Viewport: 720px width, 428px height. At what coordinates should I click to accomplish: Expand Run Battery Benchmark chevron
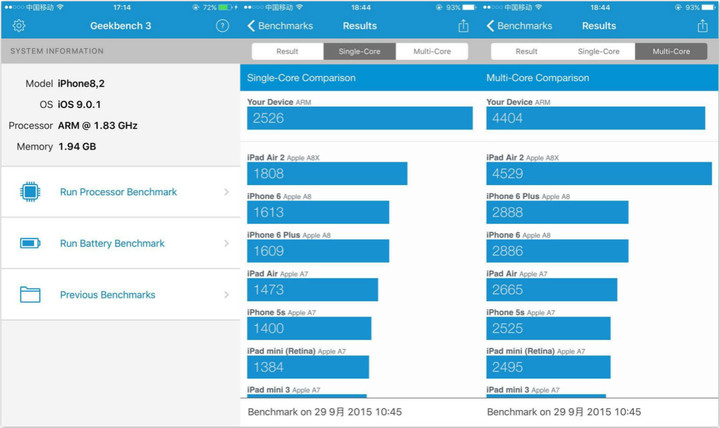226,243
